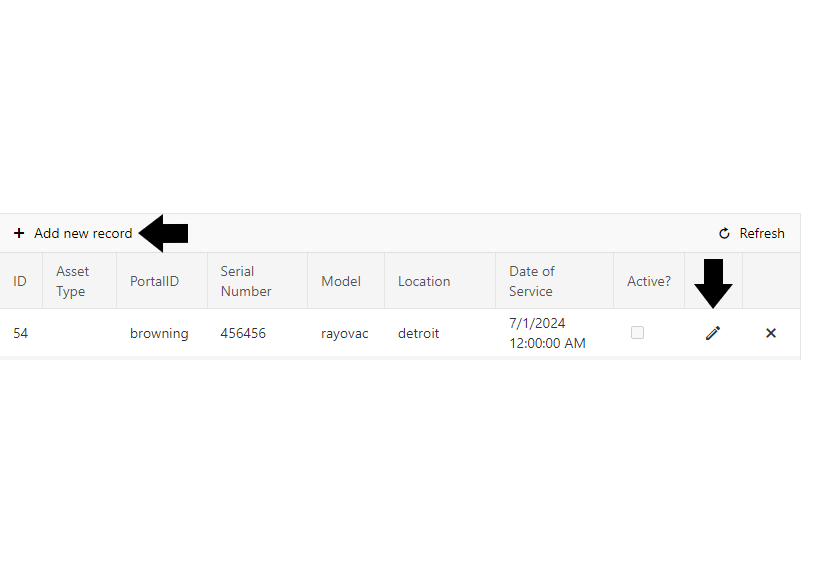This screenshot has width=813, height=564.
Task: Click the detroit location cell
Action: [x=418, y=333]
